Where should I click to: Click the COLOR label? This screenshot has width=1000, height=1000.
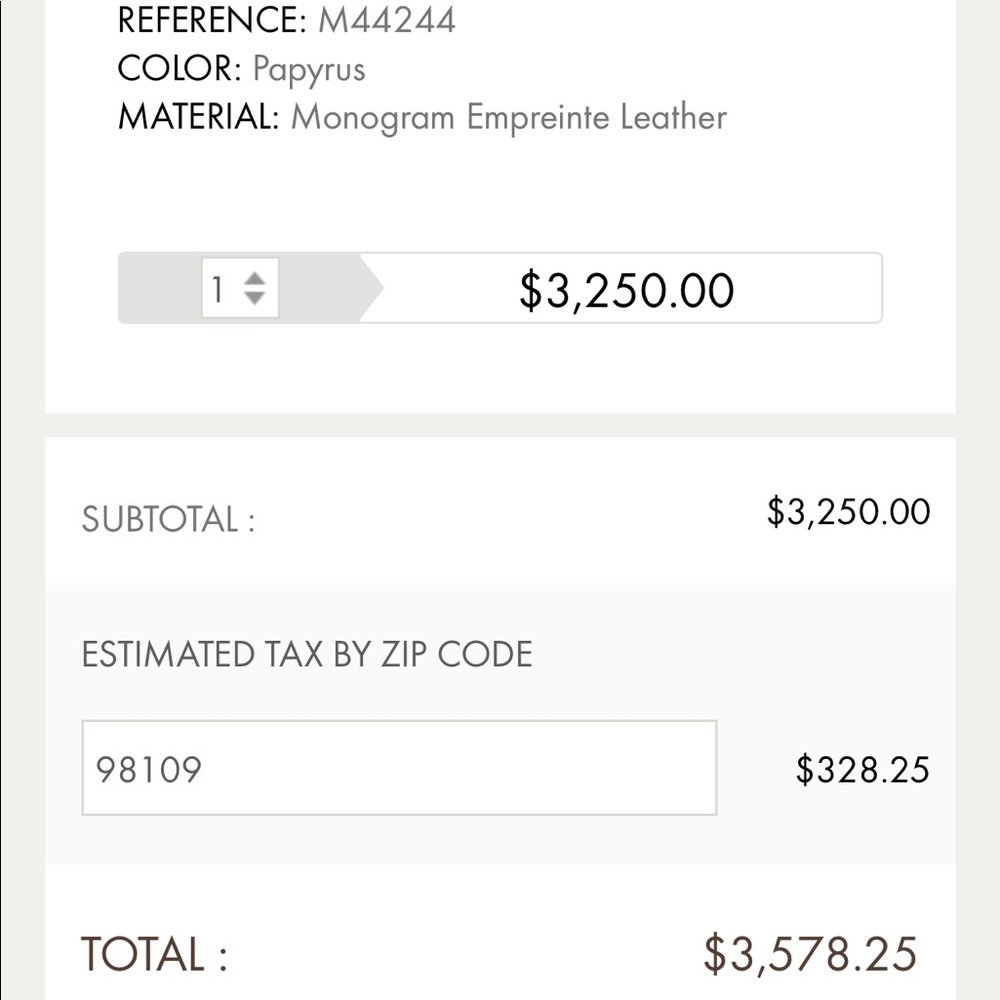tap(179, 69)
